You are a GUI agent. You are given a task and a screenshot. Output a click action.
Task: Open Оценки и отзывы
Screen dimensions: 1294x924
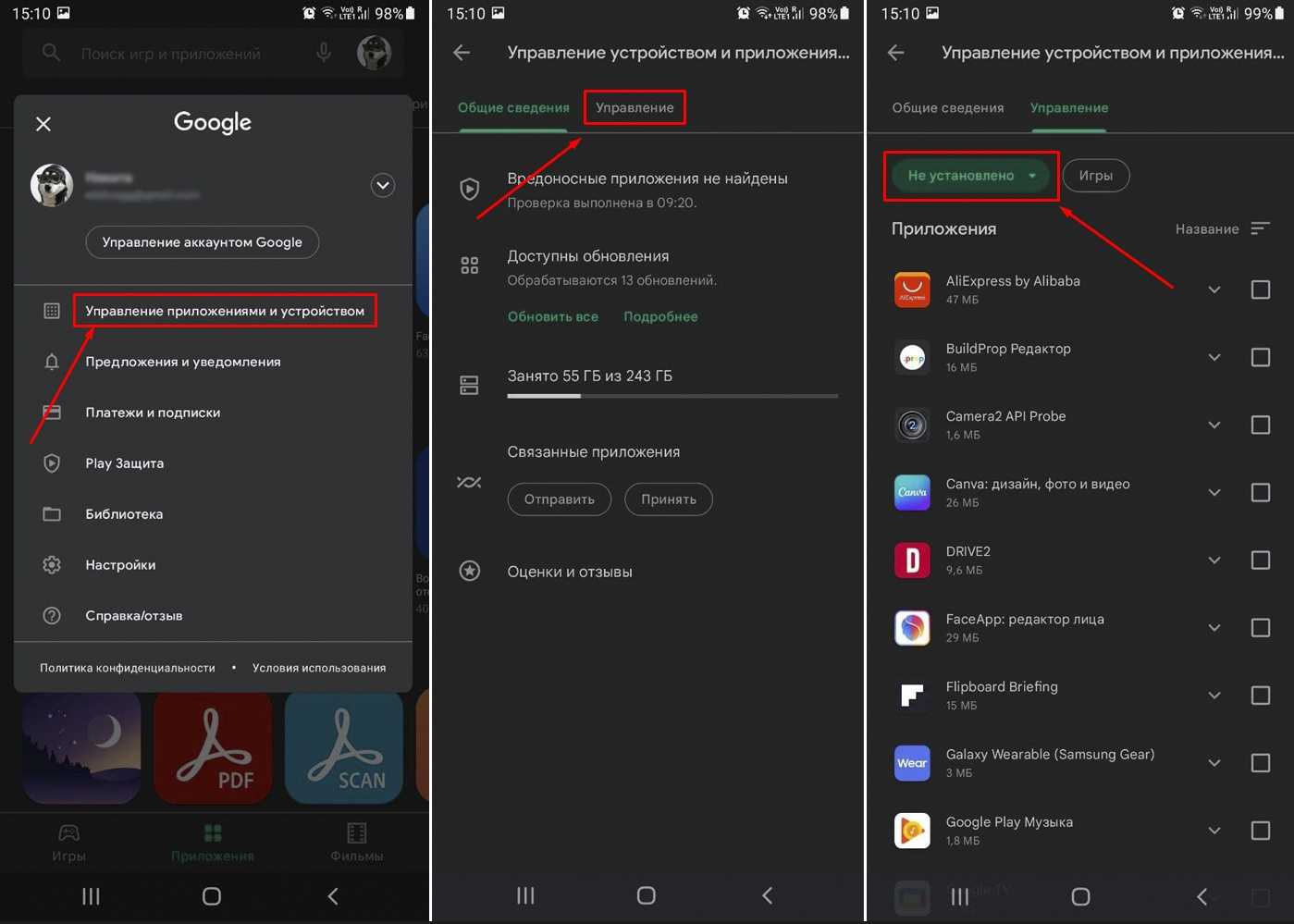click(570, 572)
